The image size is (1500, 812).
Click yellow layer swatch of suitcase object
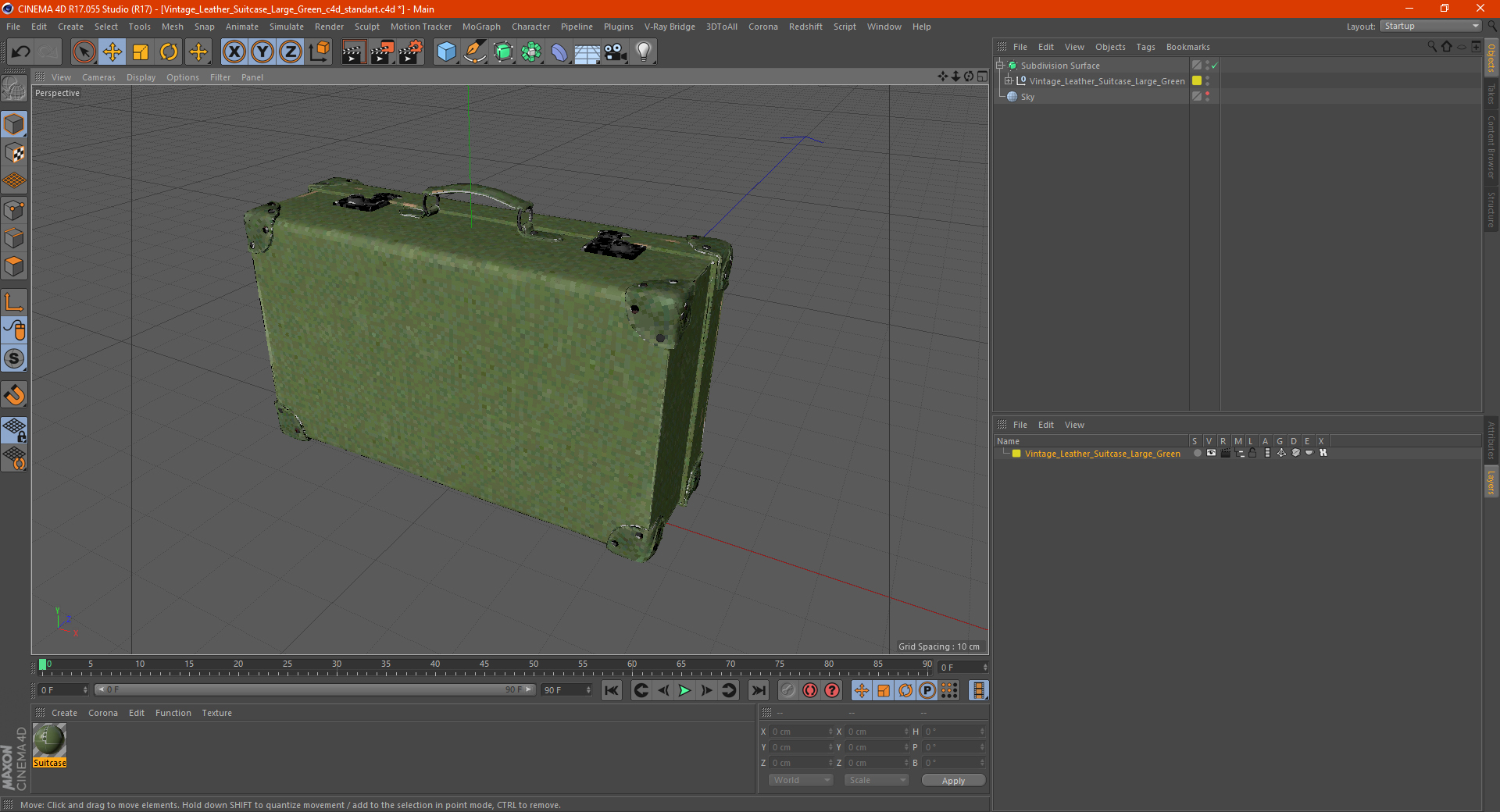tap(1196, 81)
